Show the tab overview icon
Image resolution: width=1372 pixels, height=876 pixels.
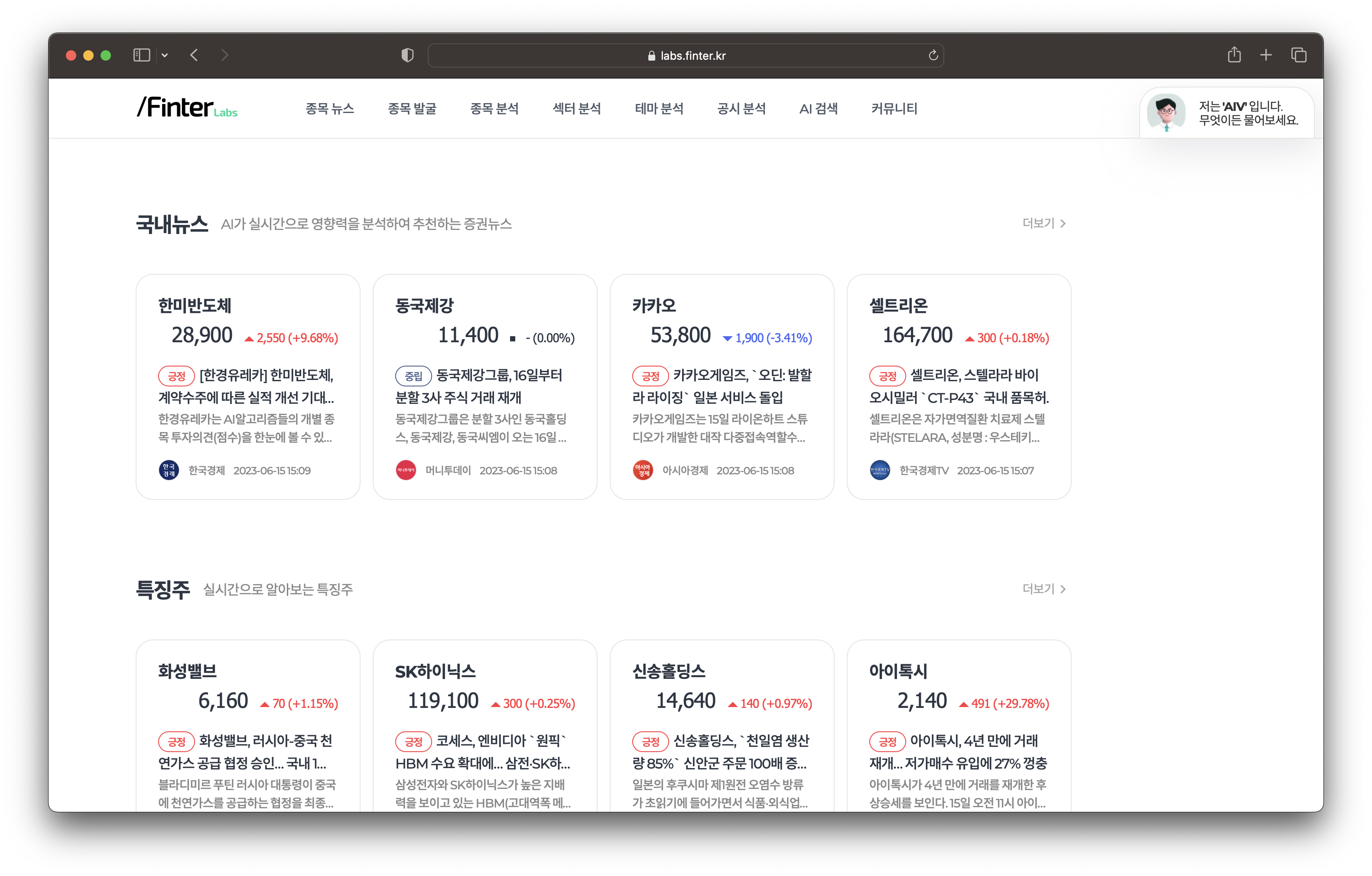1298,55
